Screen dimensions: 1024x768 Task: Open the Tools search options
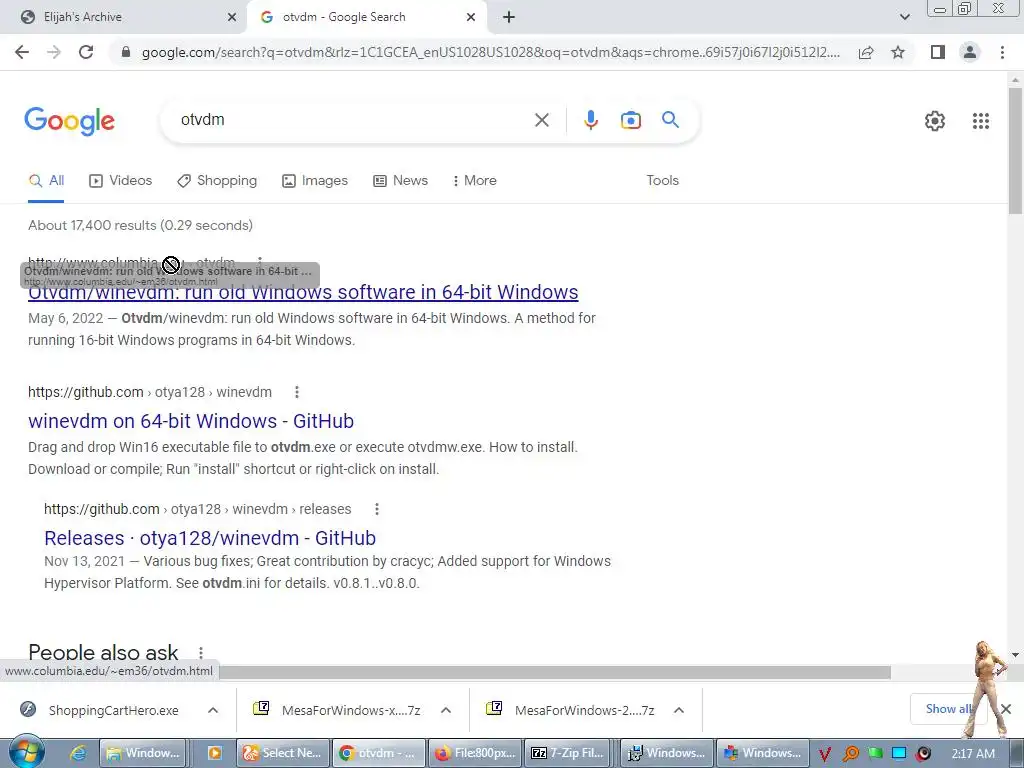click(662, 180)
